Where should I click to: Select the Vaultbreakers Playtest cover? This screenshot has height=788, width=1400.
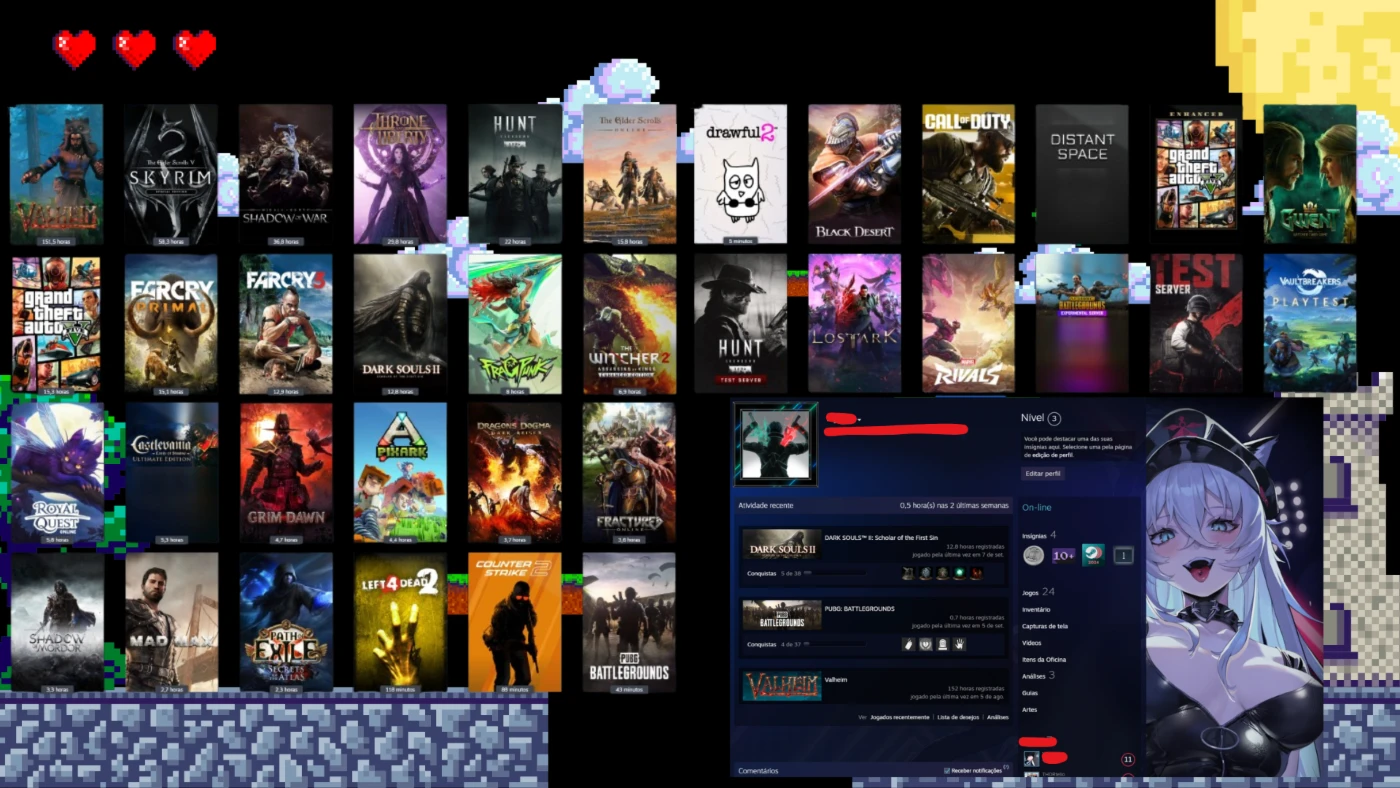point(1310,323)
